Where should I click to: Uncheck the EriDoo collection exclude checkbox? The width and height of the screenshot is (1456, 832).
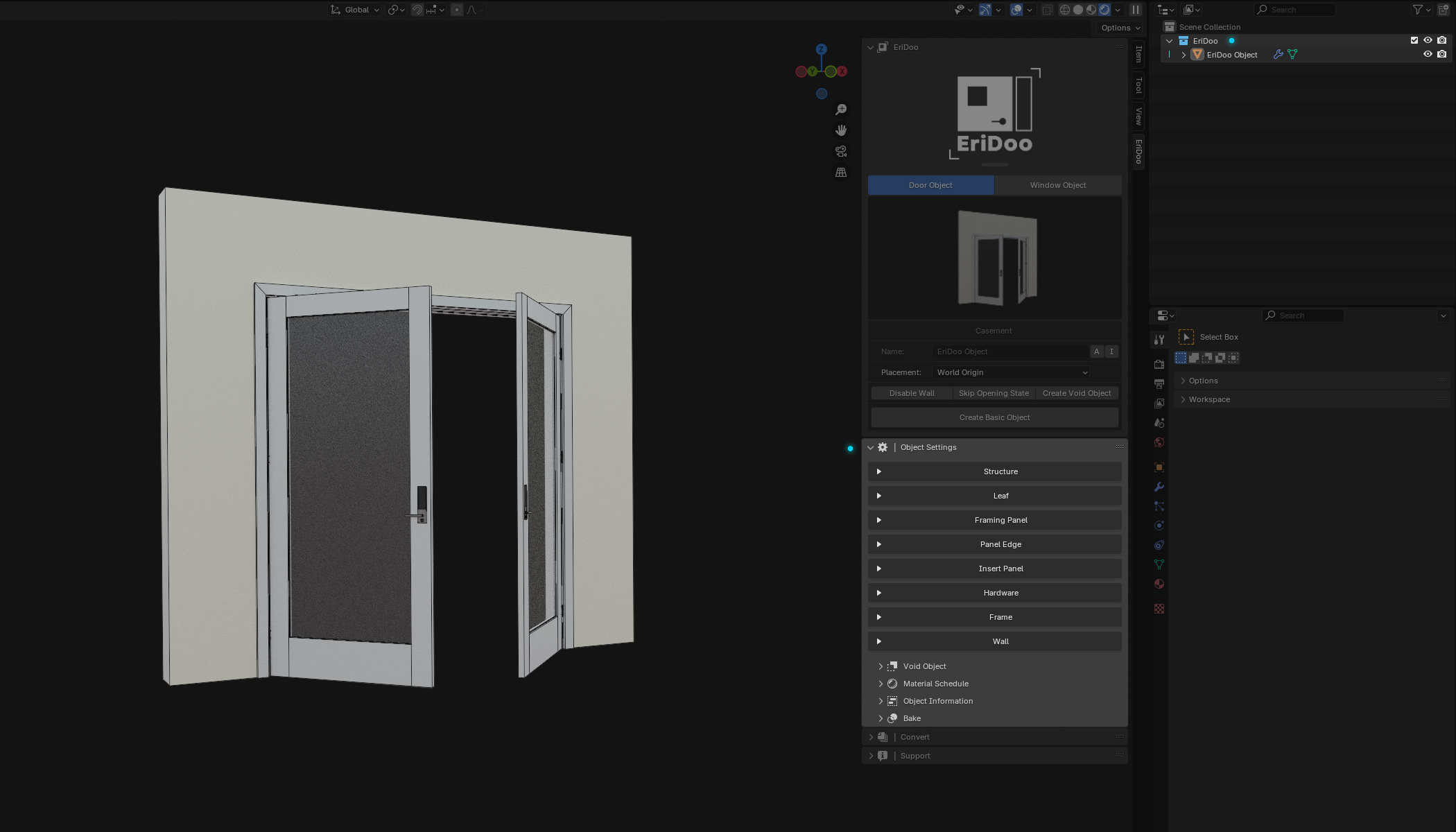click(x=1414, y=40)
